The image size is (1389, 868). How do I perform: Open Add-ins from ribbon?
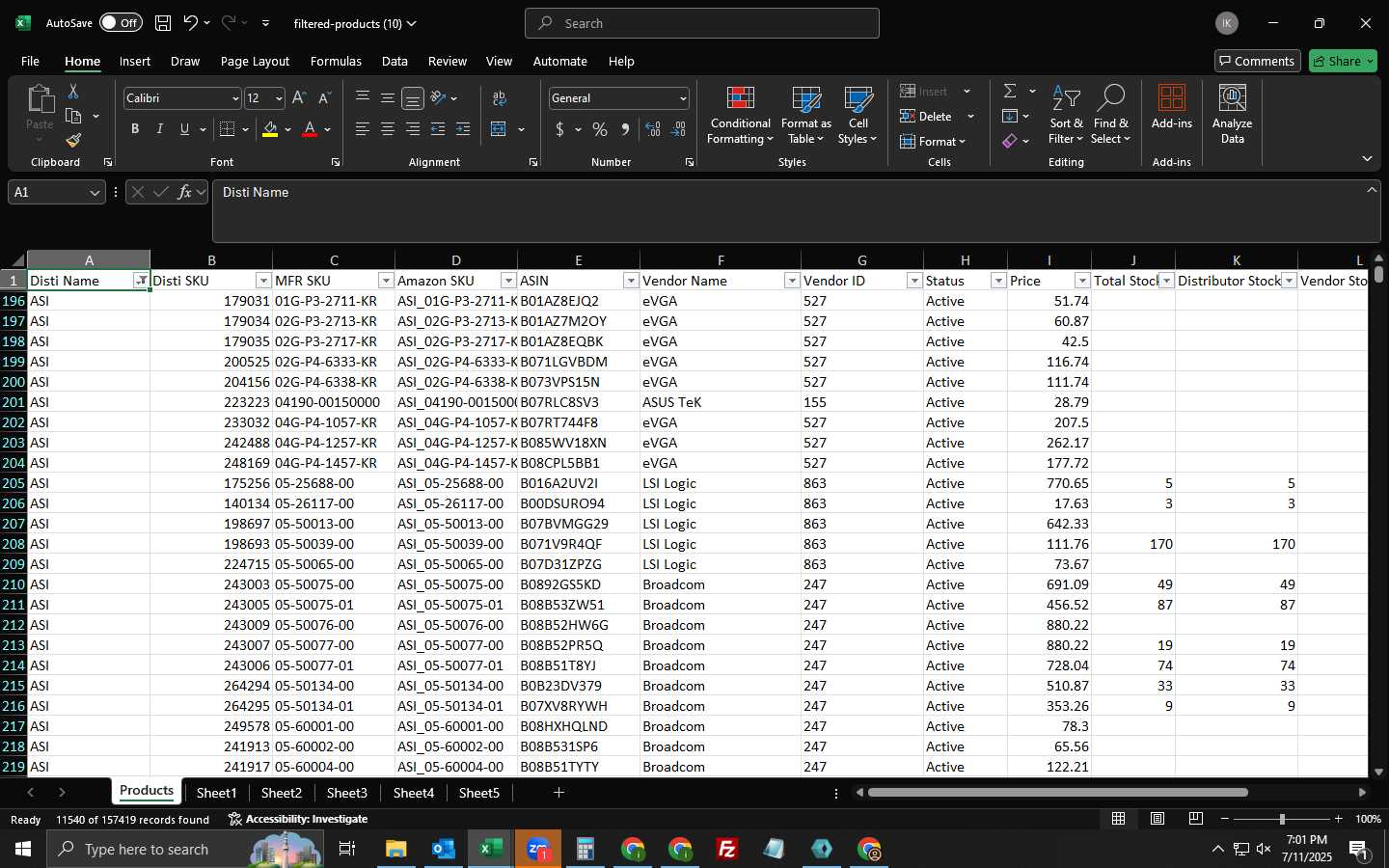coord(1172,106)
